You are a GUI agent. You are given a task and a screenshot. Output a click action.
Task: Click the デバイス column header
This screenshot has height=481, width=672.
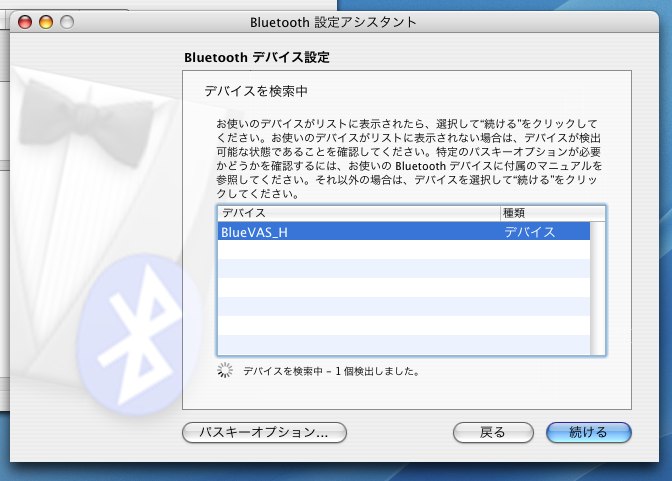pos(359,213)
